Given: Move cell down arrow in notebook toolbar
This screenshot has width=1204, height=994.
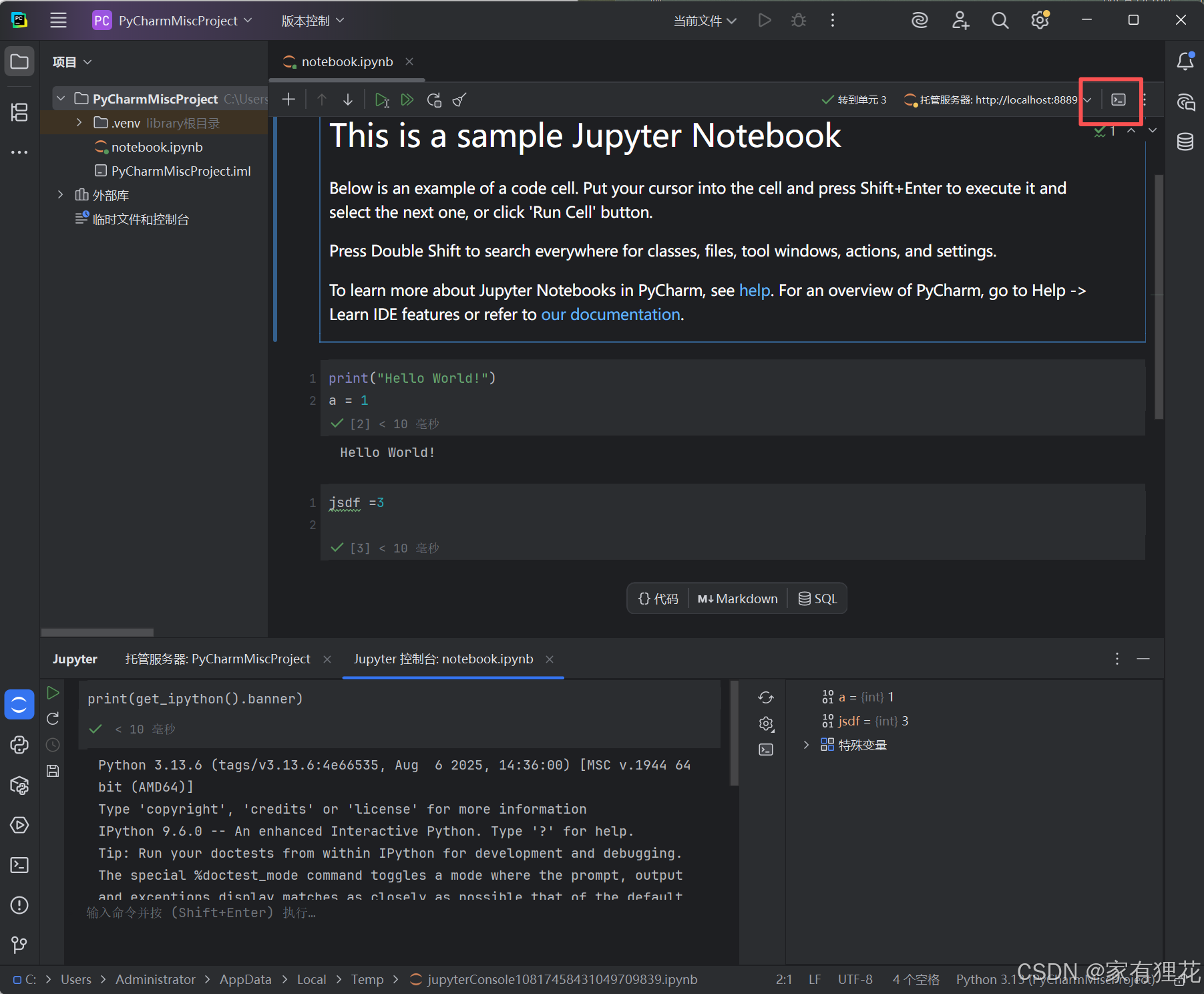Looking at the screenshot, I should coord(348,100).
